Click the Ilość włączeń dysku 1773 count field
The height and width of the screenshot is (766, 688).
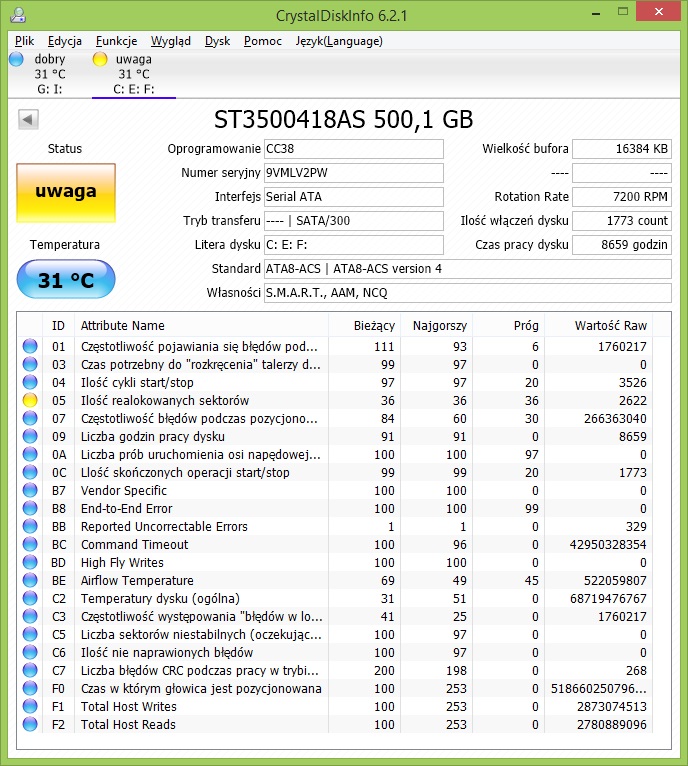coord(622,220)
